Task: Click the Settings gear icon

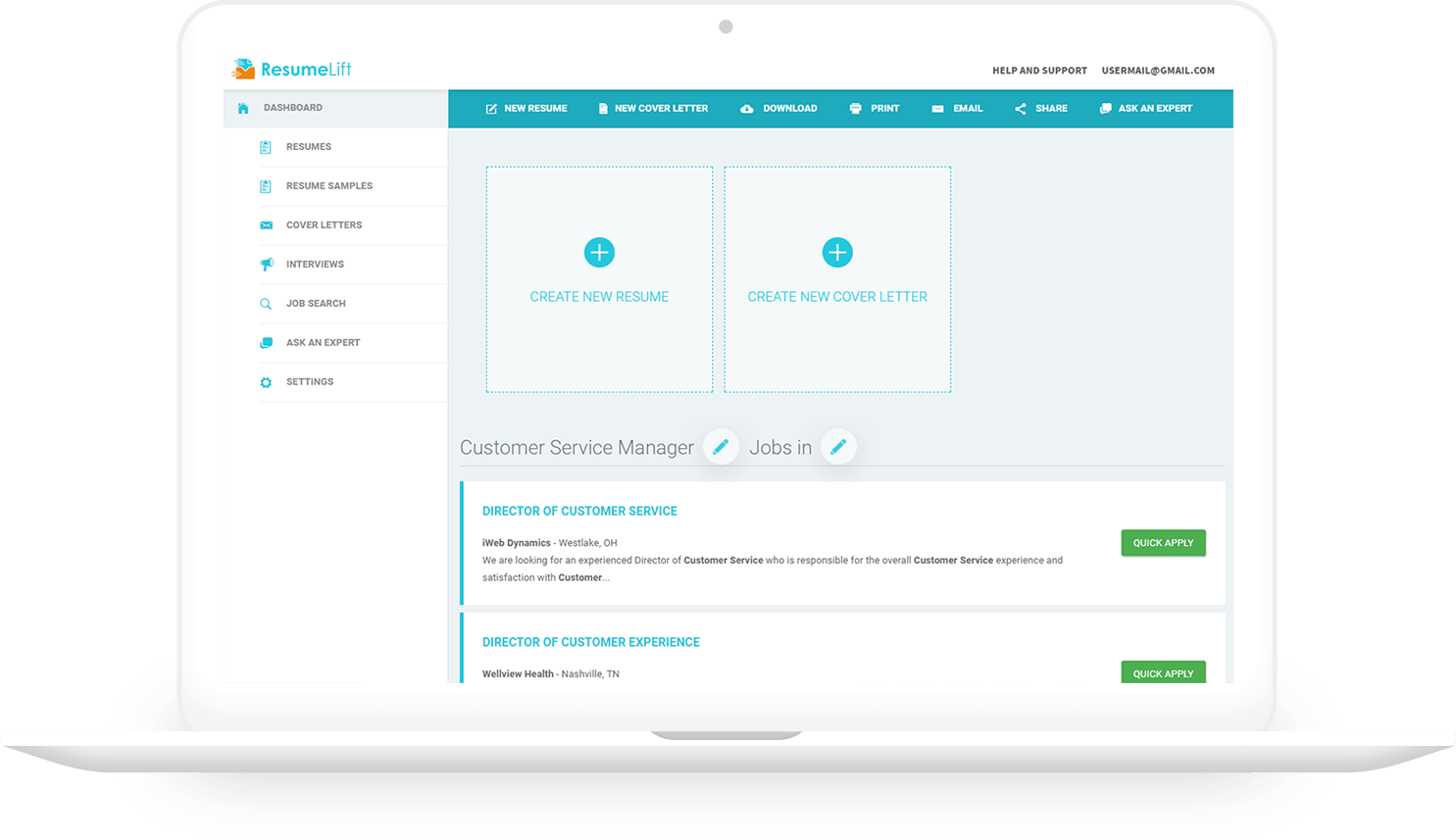Action: tap(266, 382)
